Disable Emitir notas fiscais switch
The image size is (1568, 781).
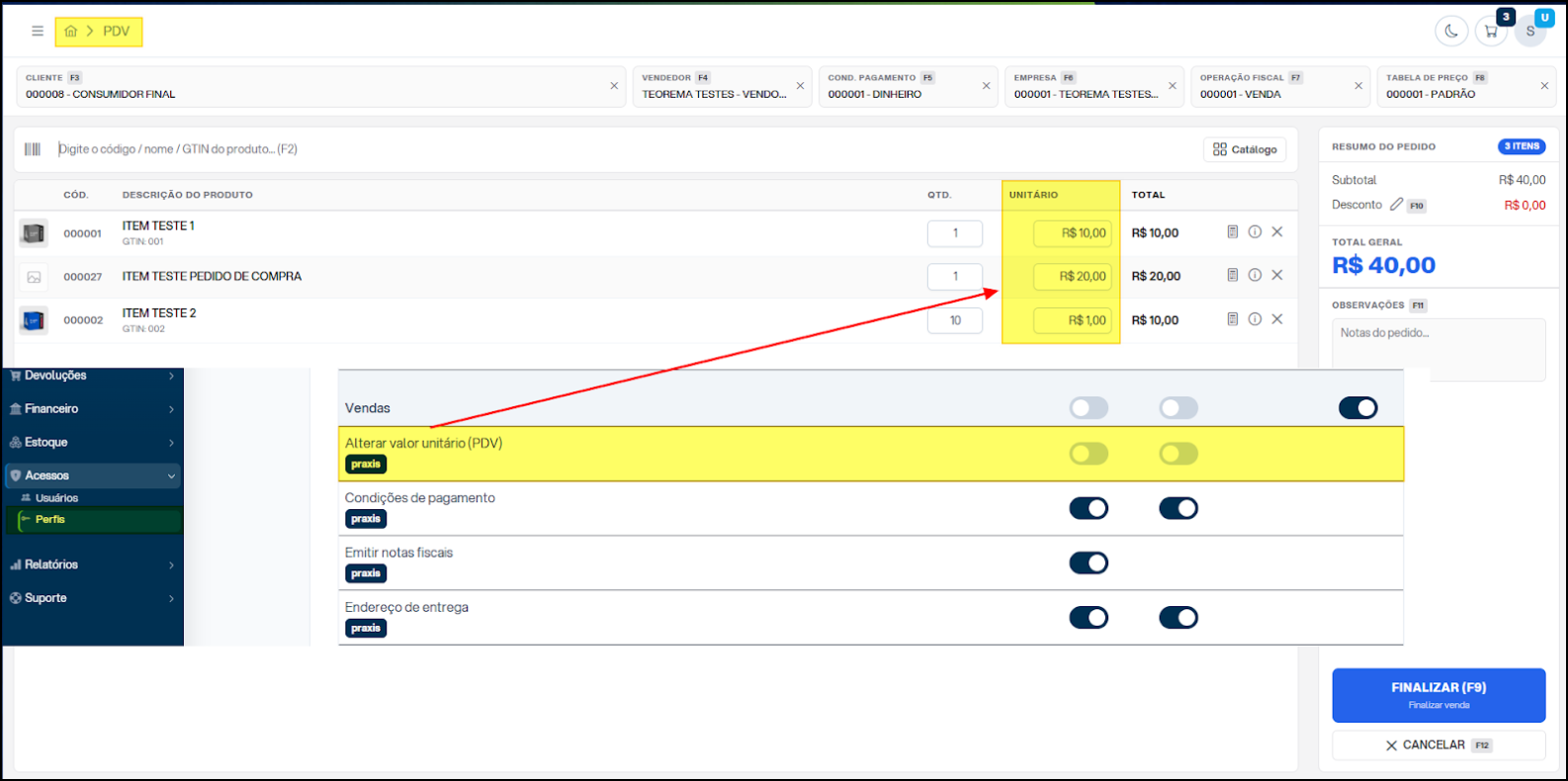coord(1089,563)
